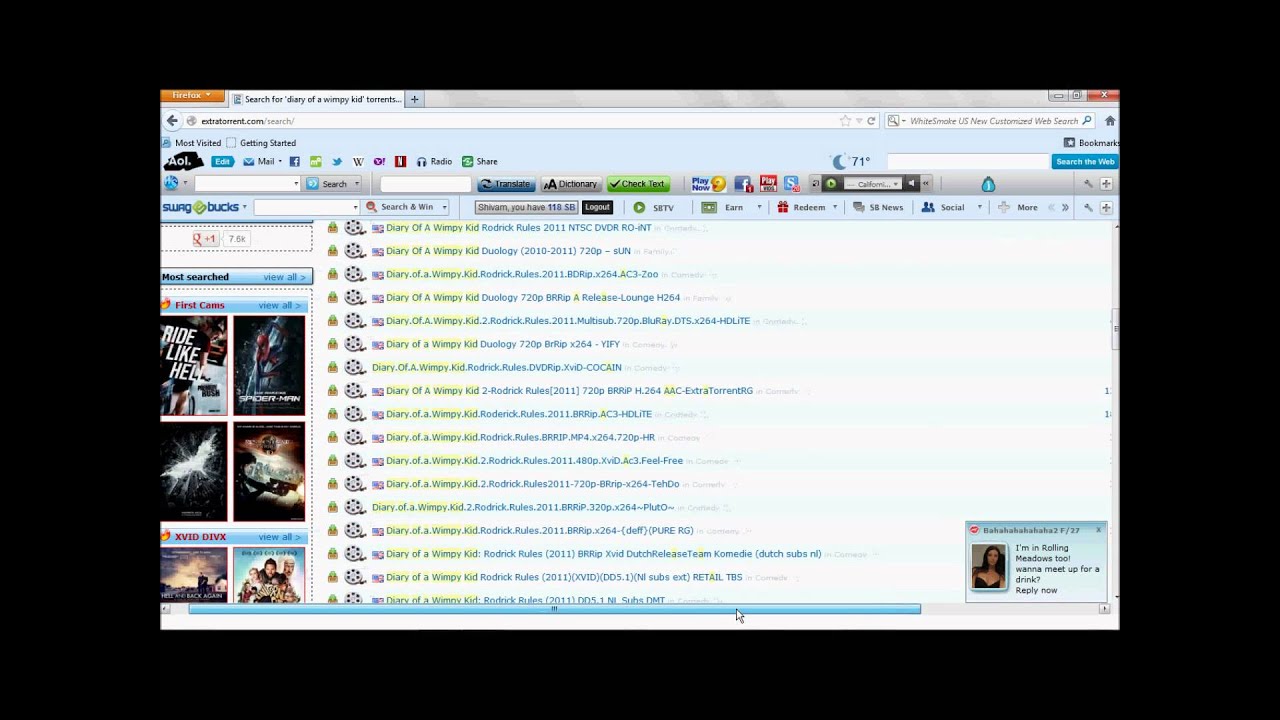Open SB News in Swagbucks toolbar
The image size is (1280, 720).
pos(878,208)
